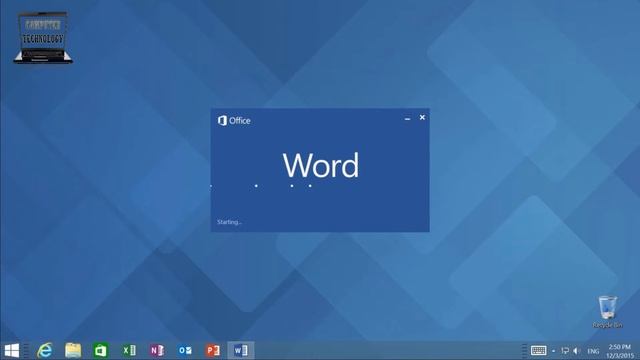Open the touch keyboard tray icon

(x=538, y=350)
